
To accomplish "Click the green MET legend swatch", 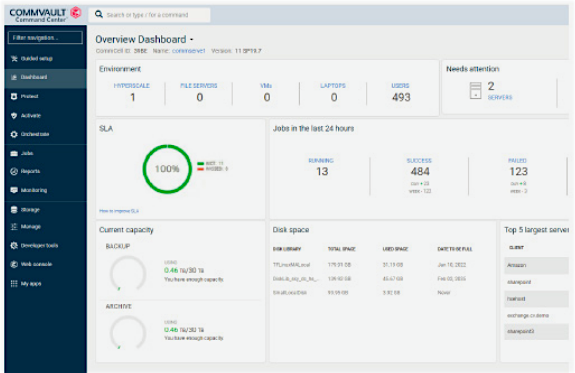I will coord(200,164).
